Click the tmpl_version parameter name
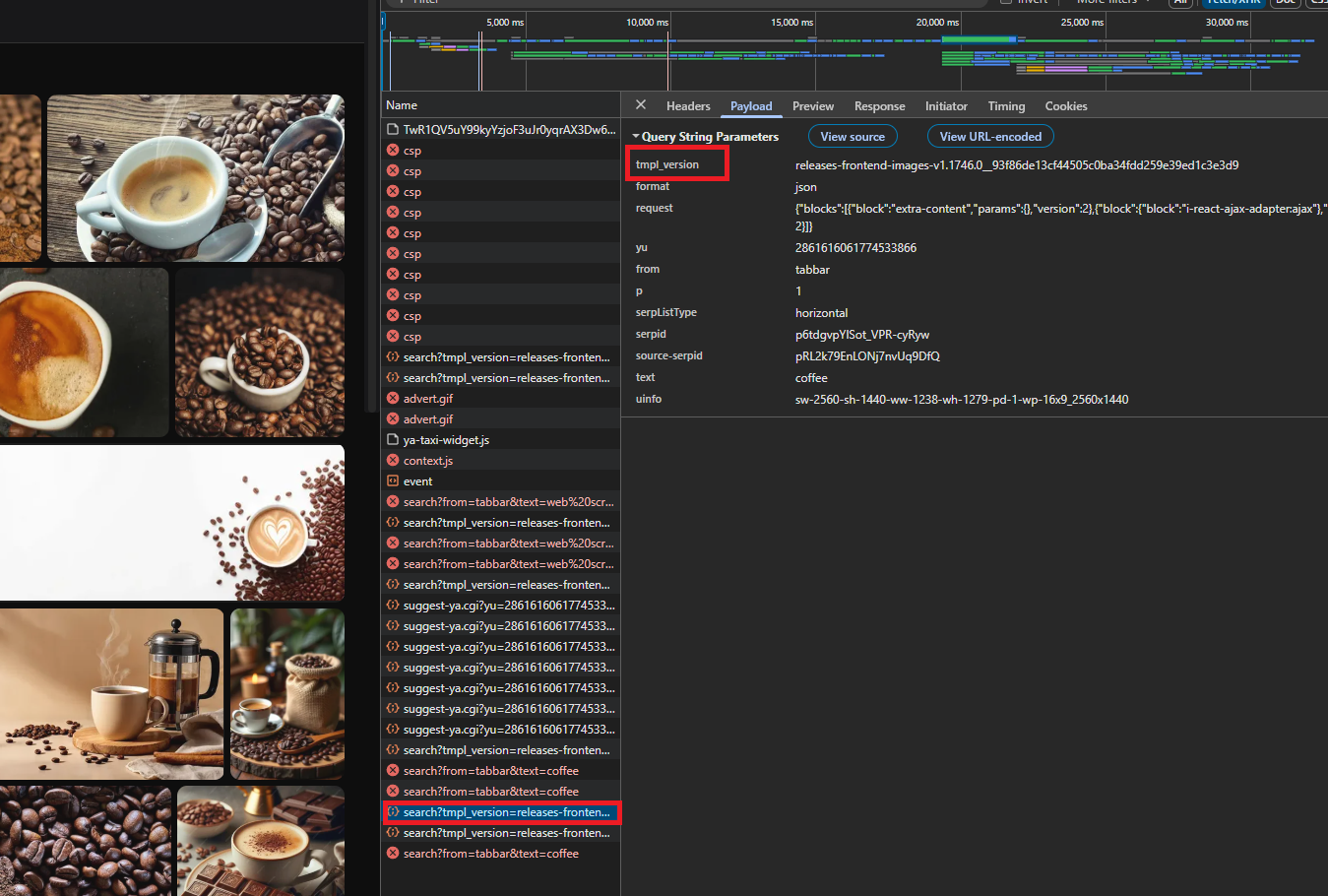1328x896 pixels. [x=667, y=164]
